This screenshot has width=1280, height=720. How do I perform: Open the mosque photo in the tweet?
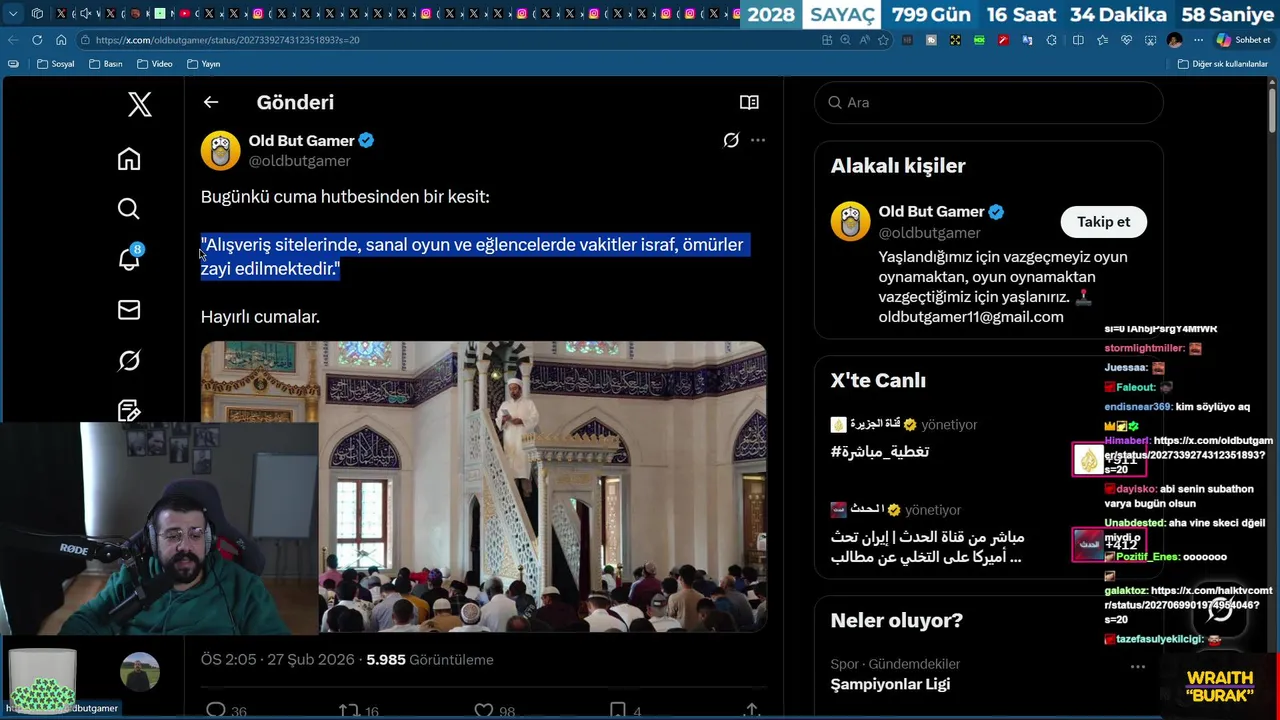point(484,487)
